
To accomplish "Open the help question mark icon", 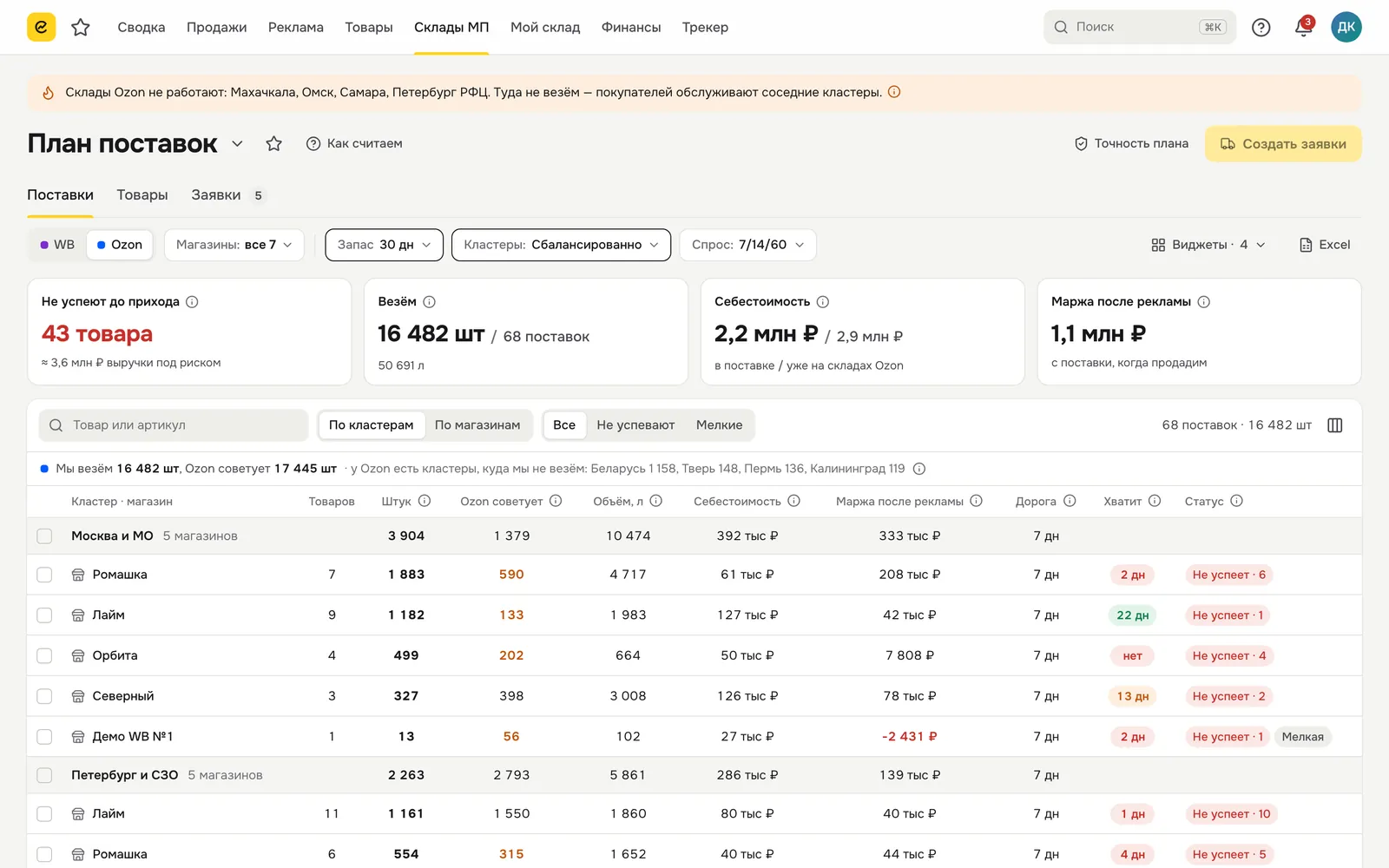I will 1261,27.
